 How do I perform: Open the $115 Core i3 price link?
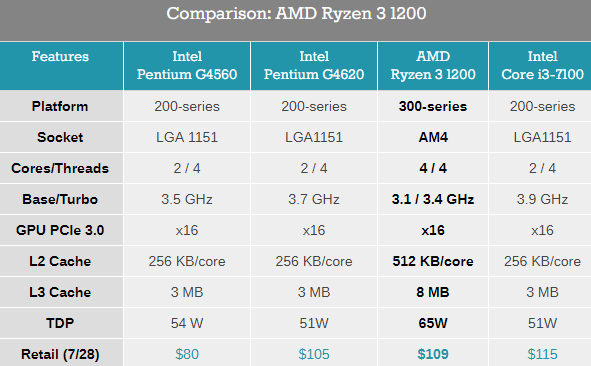click(x=542, y=354)
